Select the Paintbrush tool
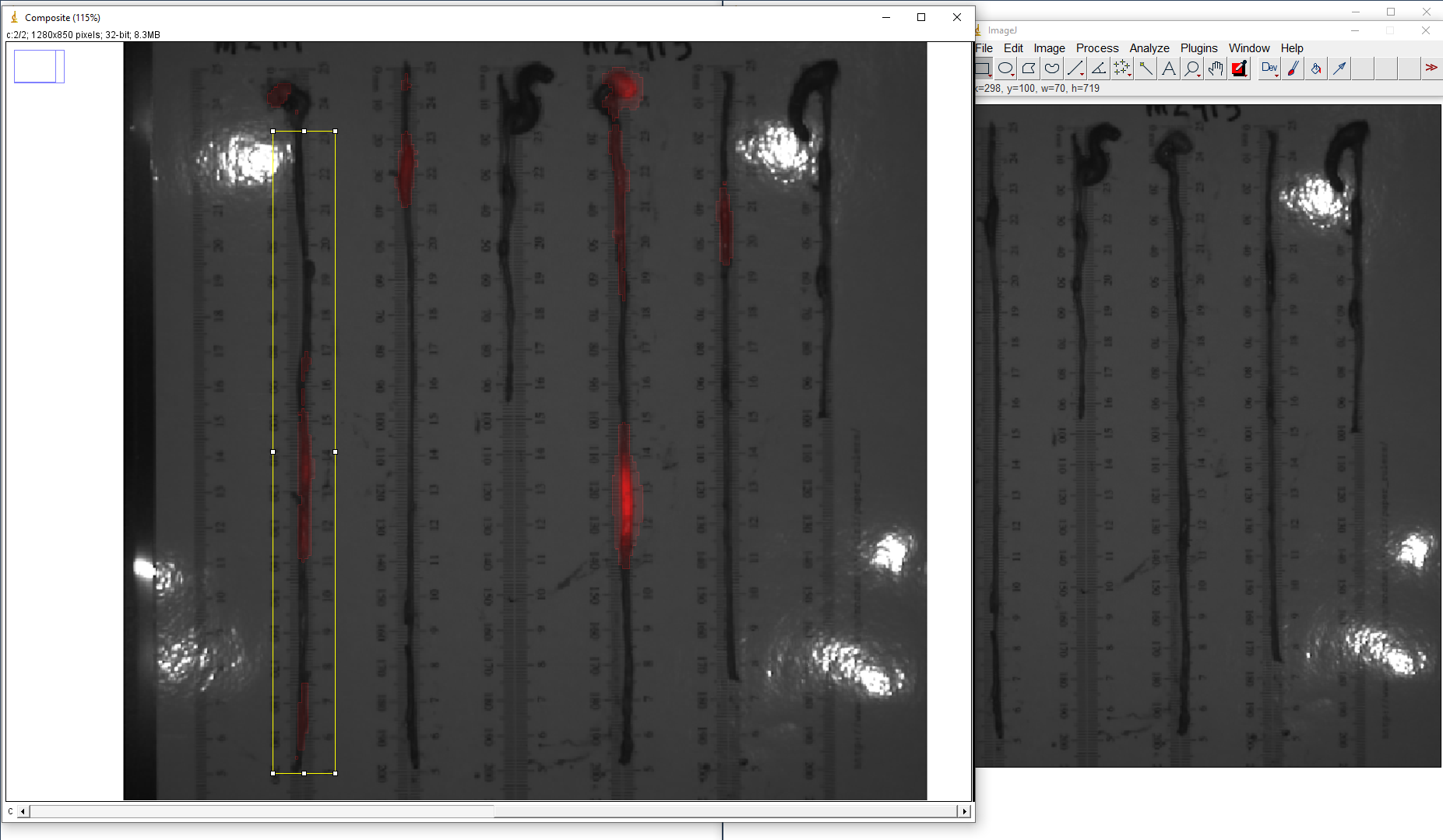 point(1293,69)
